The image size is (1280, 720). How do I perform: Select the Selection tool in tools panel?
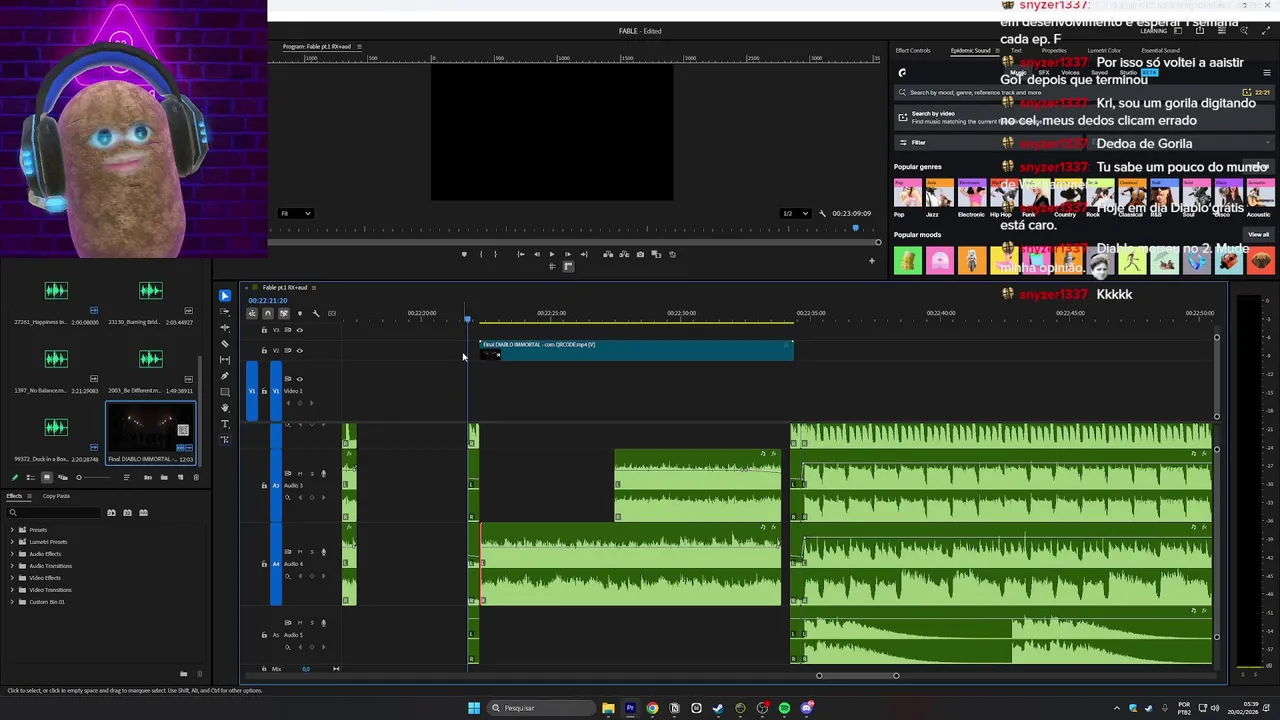[225, 296]
